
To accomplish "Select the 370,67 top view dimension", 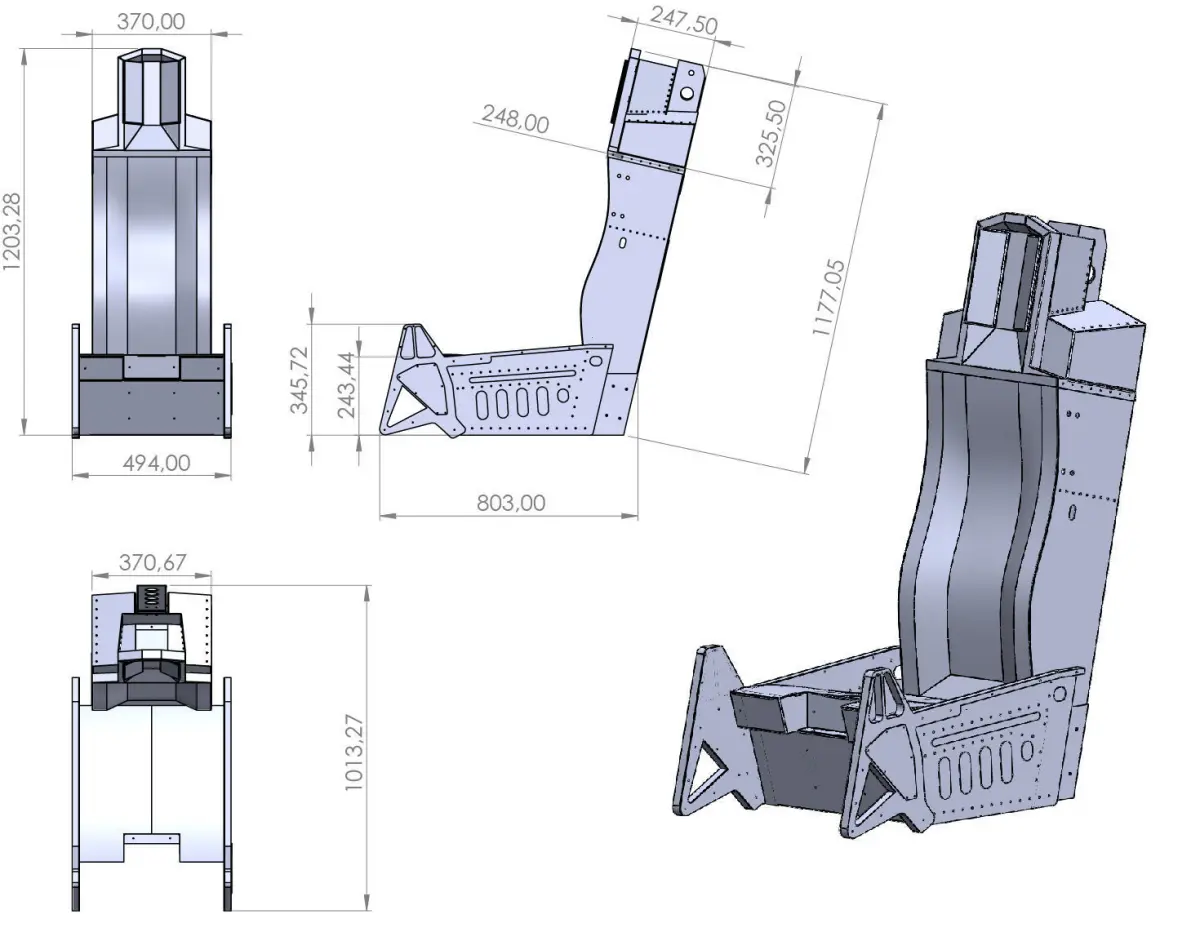I will (x=153, y=563).
